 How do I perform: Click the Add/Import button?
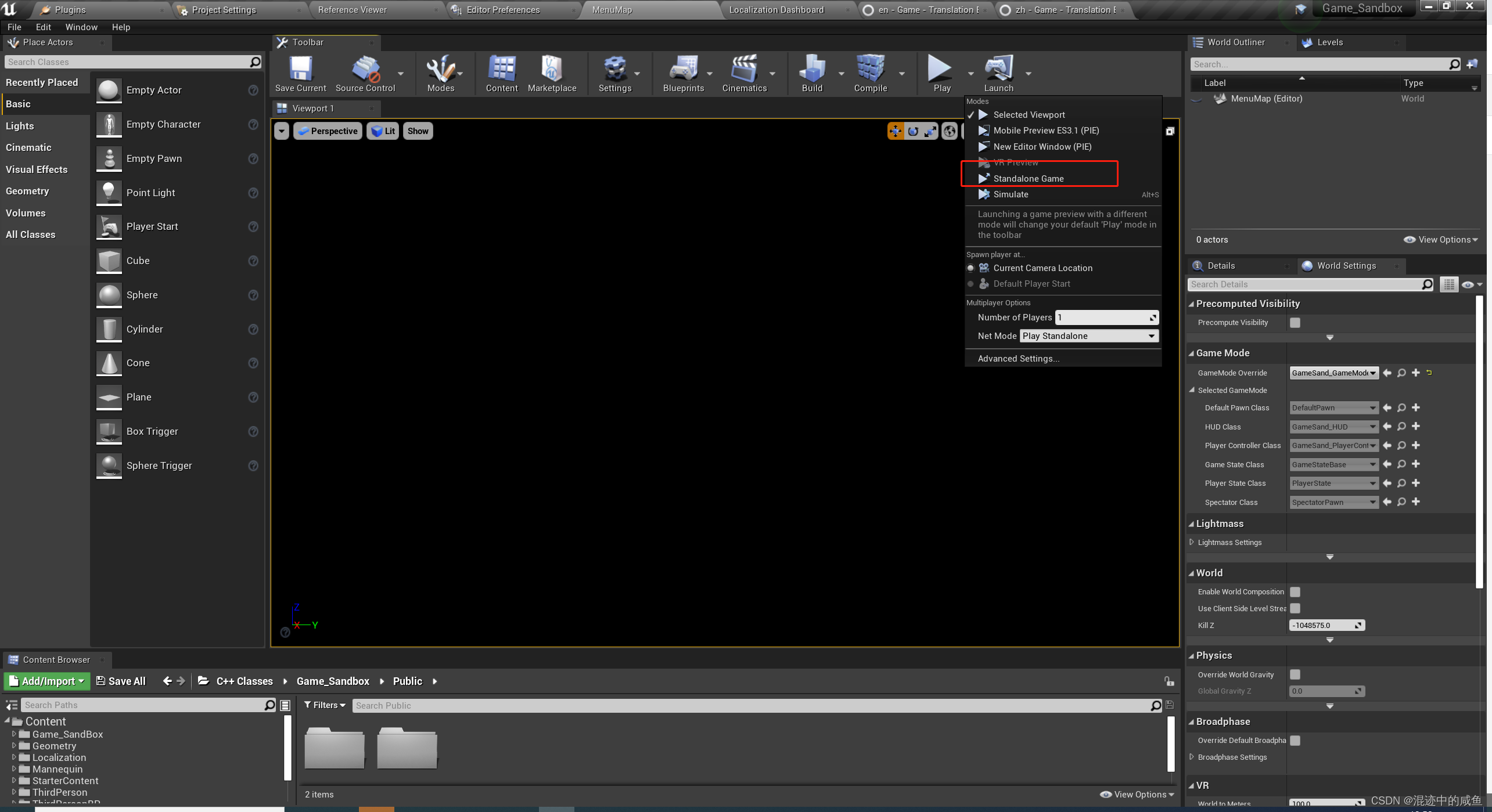click(x=47, y=681)
